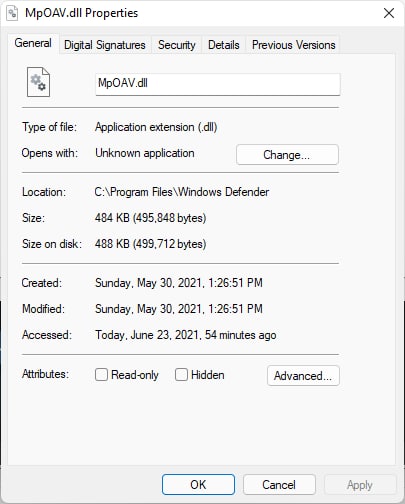Screen dimensions: 405x504
Task: Click the 'Size on disk:' label
Action: 52,244
